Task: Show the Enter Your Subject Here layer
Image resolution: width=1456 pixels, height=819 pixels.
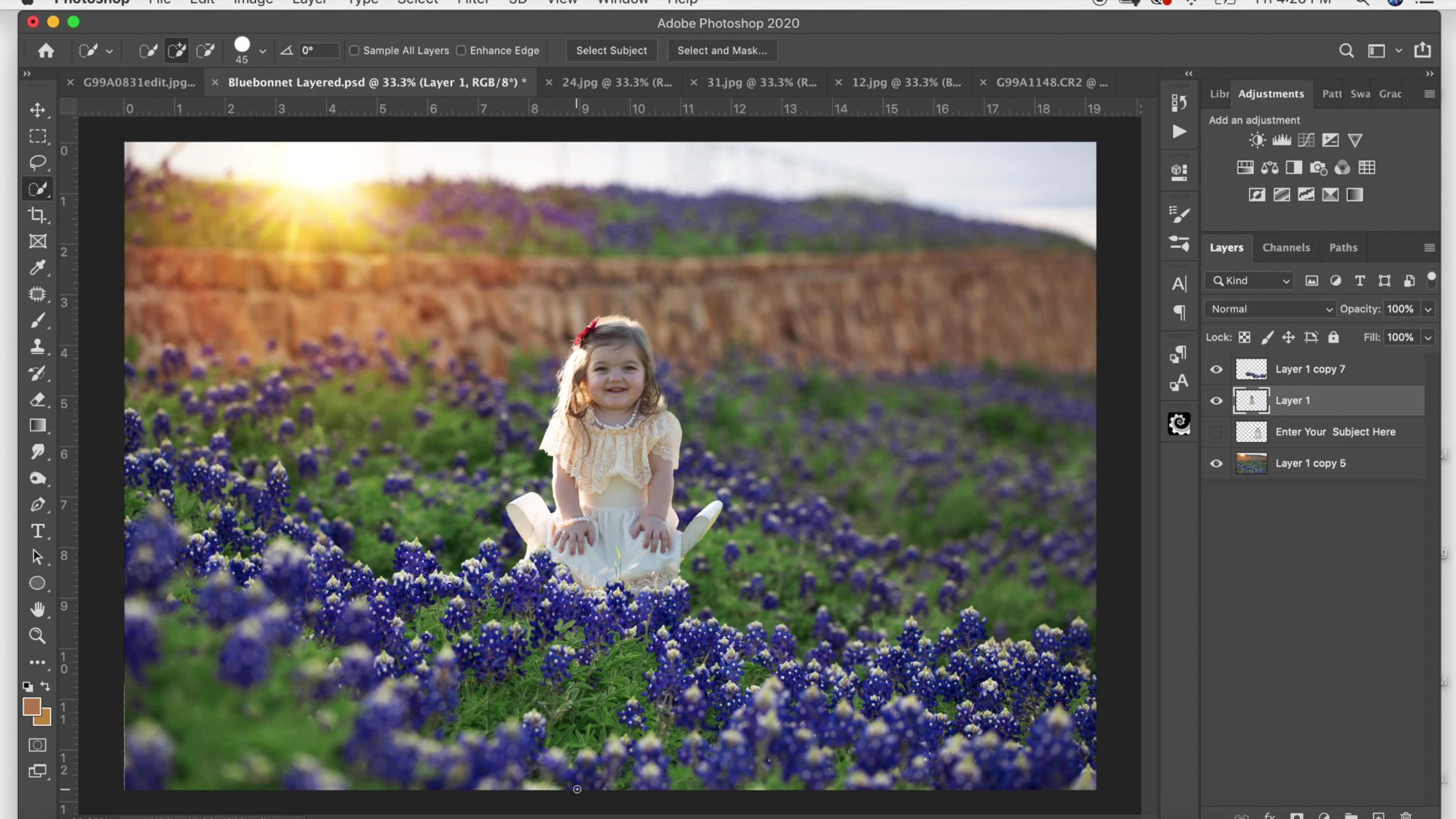Action: pos(1216,432)
